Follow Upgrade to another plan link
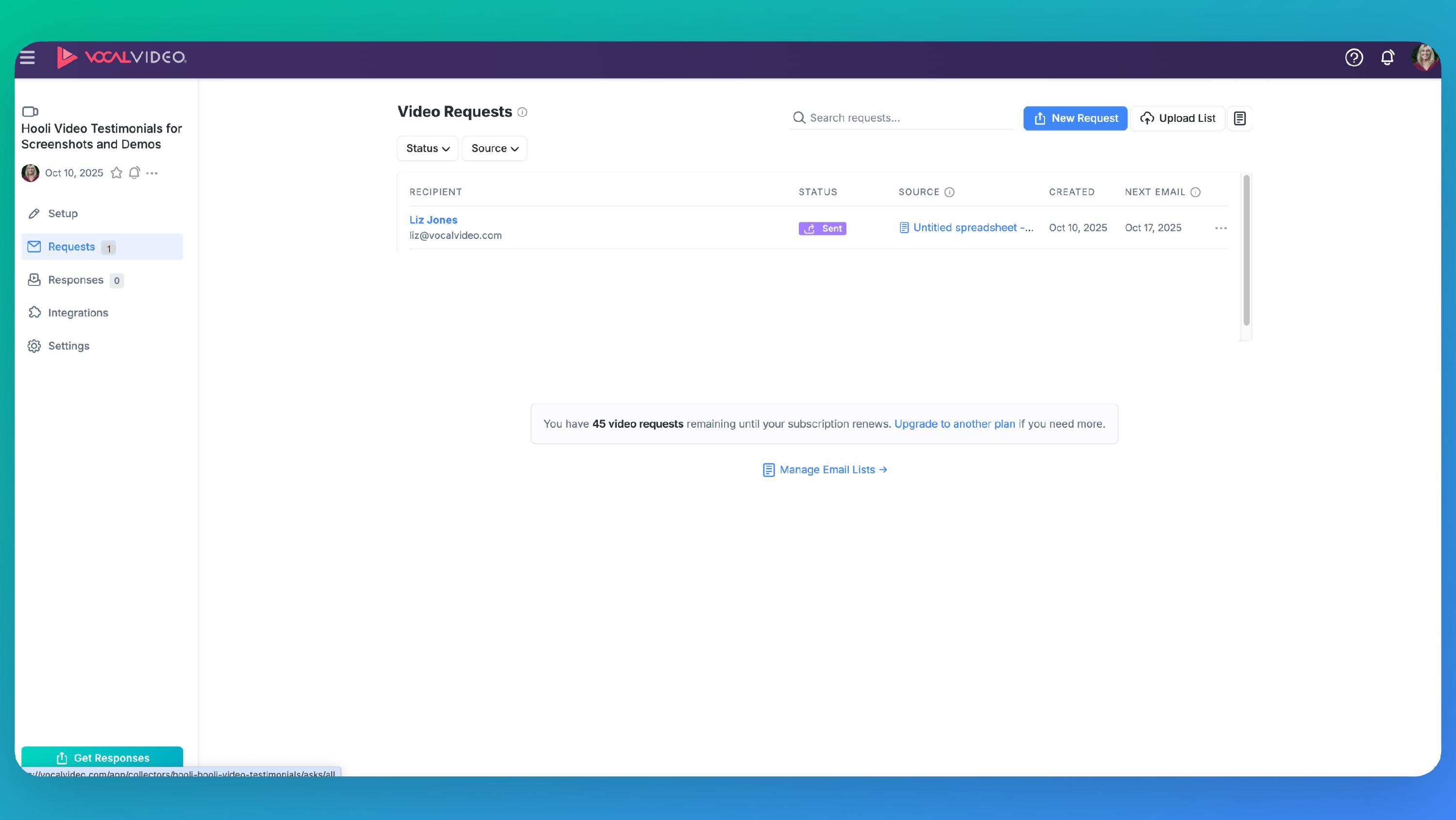The width and height of the screenshot is (1456, 820). (955, 423)
